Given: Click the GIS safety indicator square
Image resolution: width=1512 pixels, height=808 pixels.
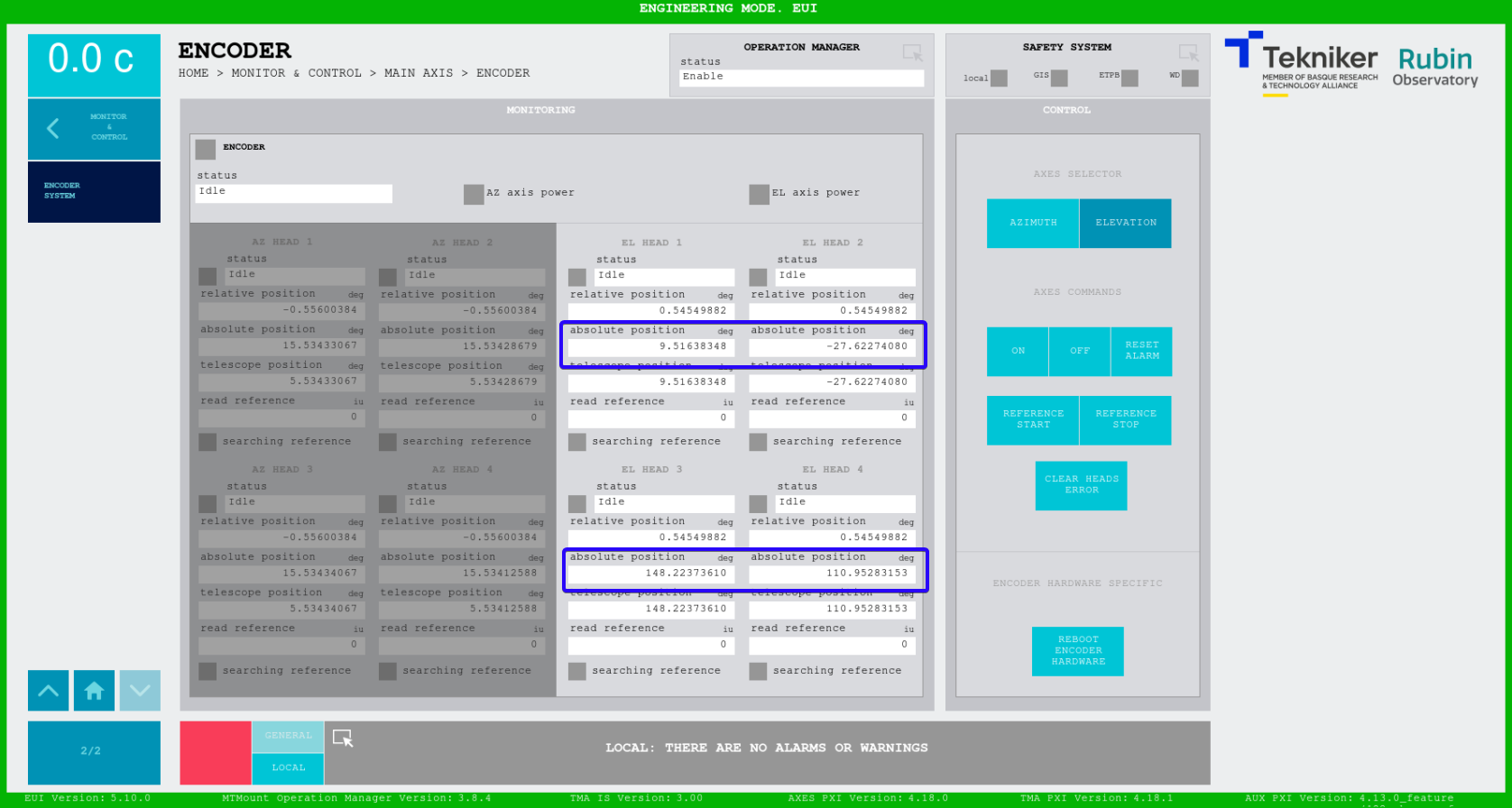Looking at the screenshot, I should point(1059,78).
